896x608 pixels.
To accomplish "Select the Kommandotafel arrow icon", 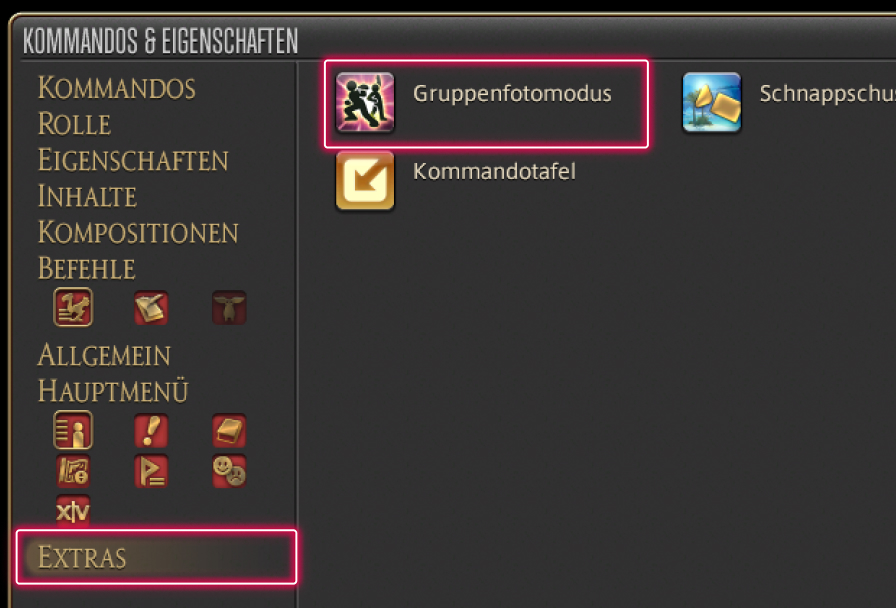I will [365, 181].
